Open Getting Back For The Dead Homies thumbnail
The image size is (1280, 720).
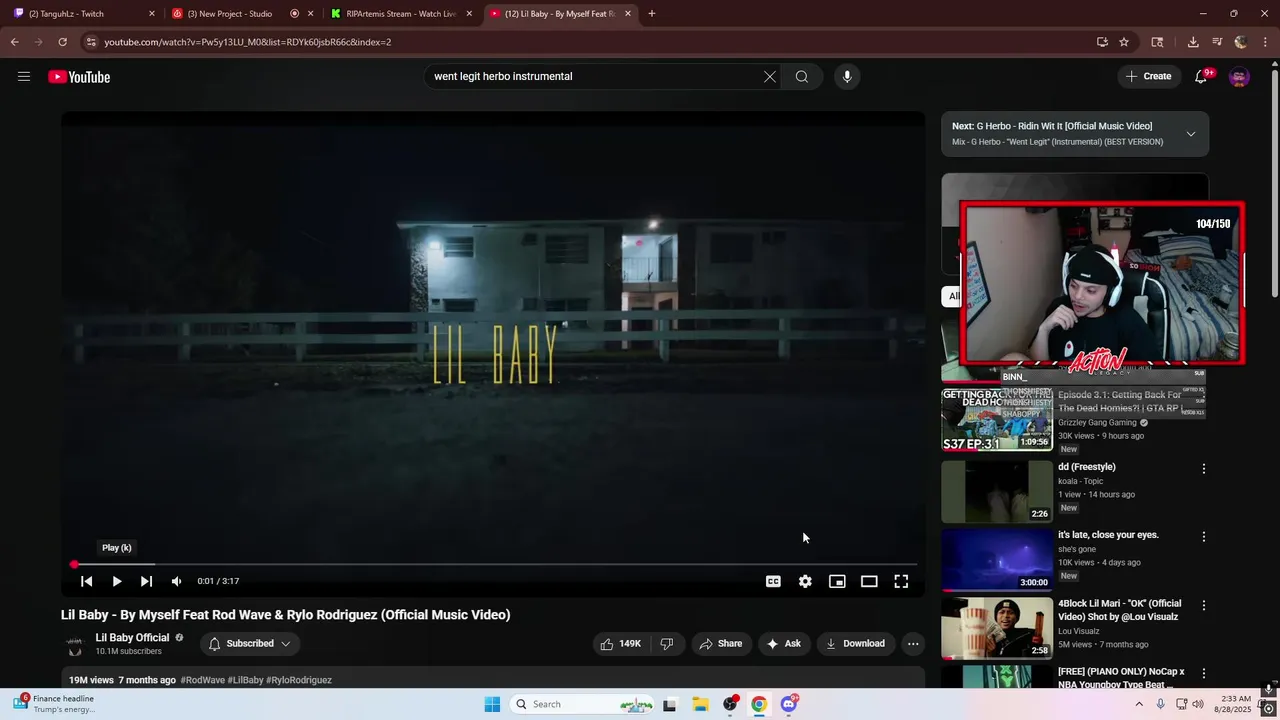(x=997, y=420)
